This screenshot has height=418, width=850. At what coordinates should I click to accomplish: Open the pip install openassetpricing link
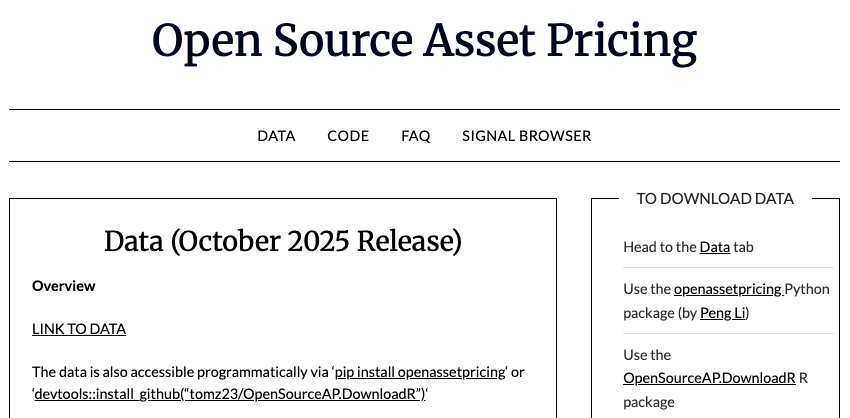tap(420, 372)
